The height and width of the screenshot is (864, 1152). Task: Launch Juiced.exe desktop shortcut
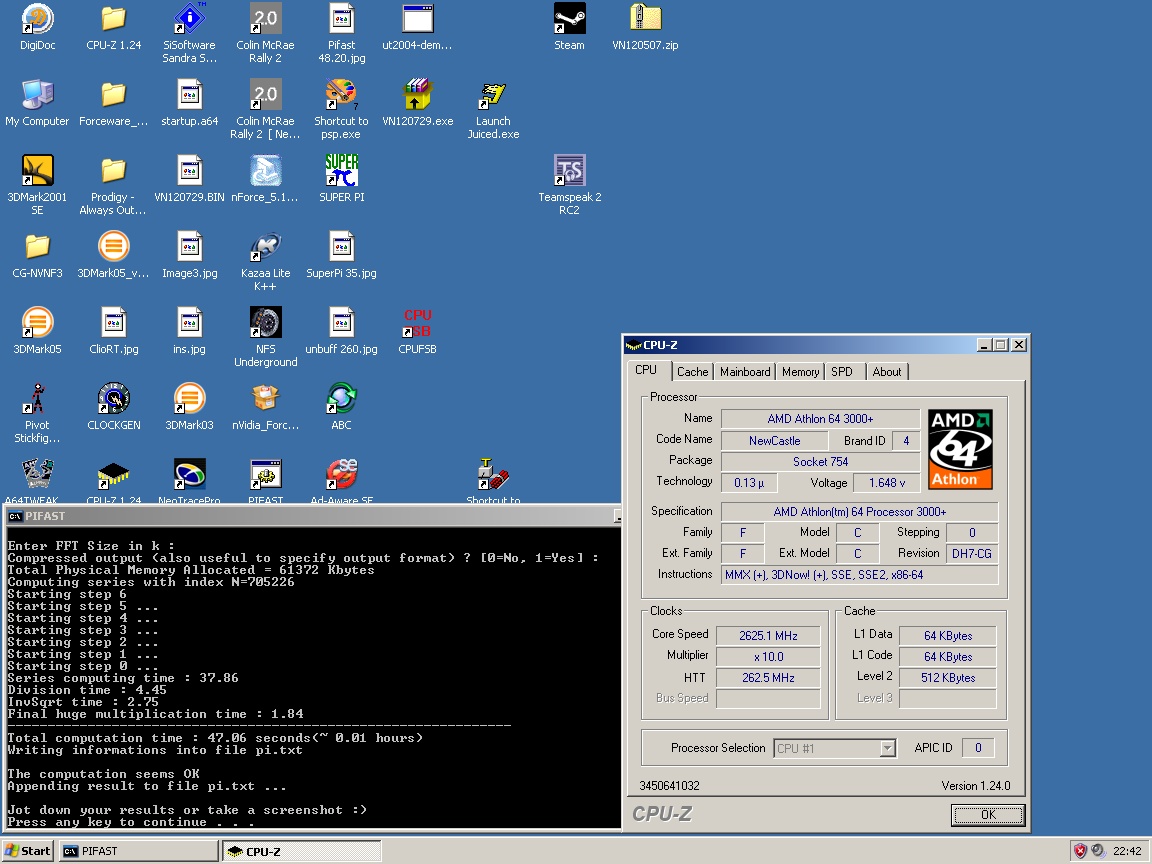click(493, 109)
